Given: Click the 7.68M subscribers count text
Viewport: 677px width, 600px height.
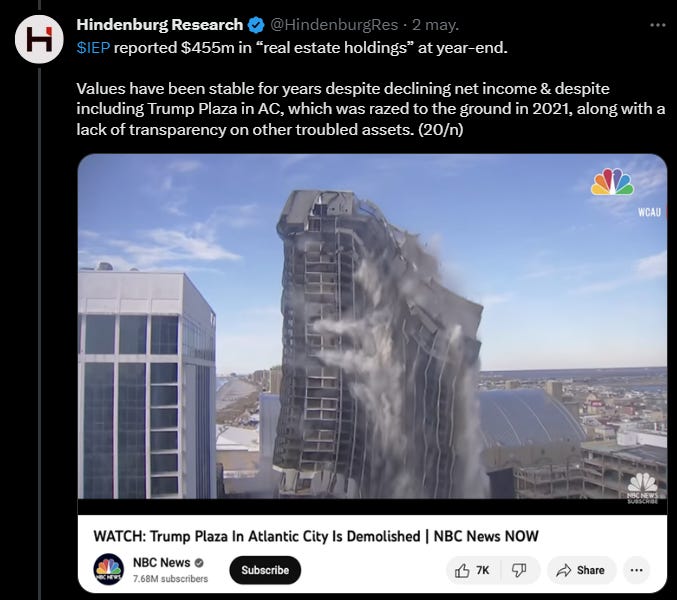Looking at the screenshot, I should coord(170,579).
